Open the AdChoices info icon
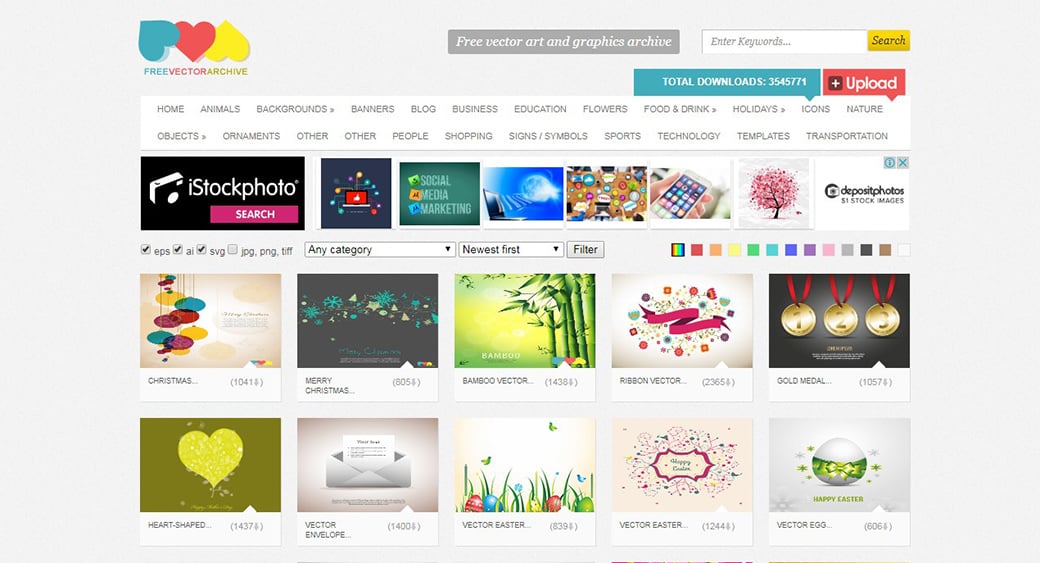The image size is (1040, 563). pyautogui.click(x=890, y=162)
